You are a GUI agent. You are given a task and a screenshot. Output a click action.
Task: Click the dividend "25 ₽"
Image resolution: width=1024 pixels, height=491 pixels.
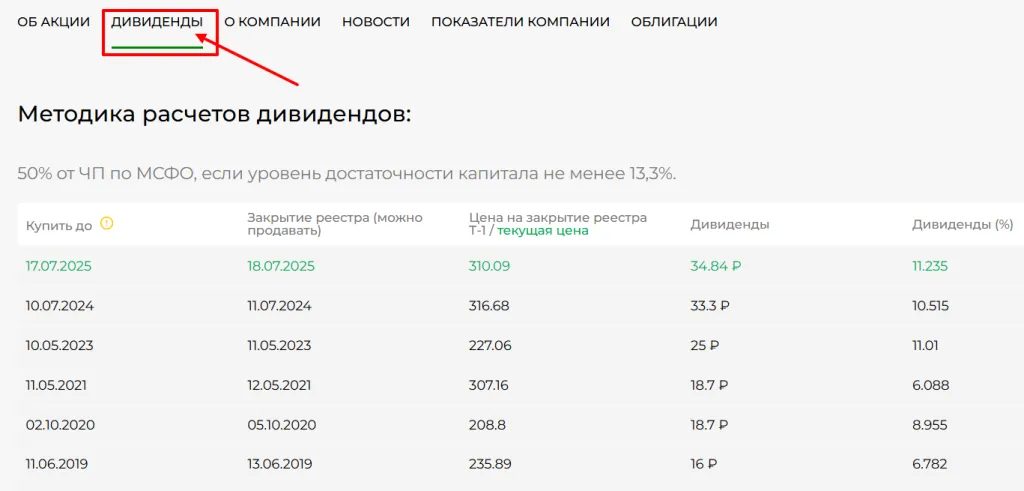(x=704, y=346)
